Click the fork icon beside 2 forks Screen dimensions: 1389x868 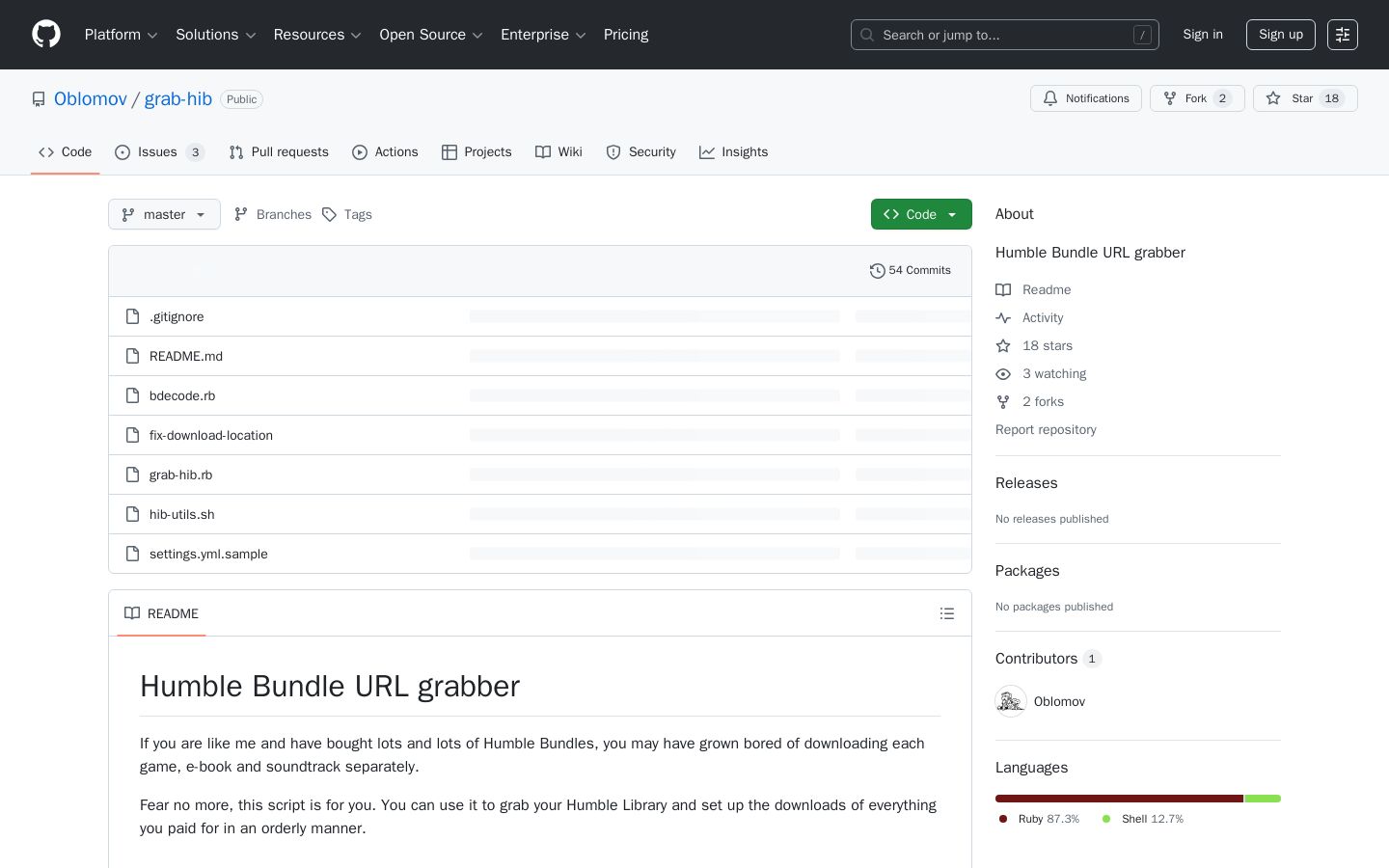click(x=1003, y=402)
